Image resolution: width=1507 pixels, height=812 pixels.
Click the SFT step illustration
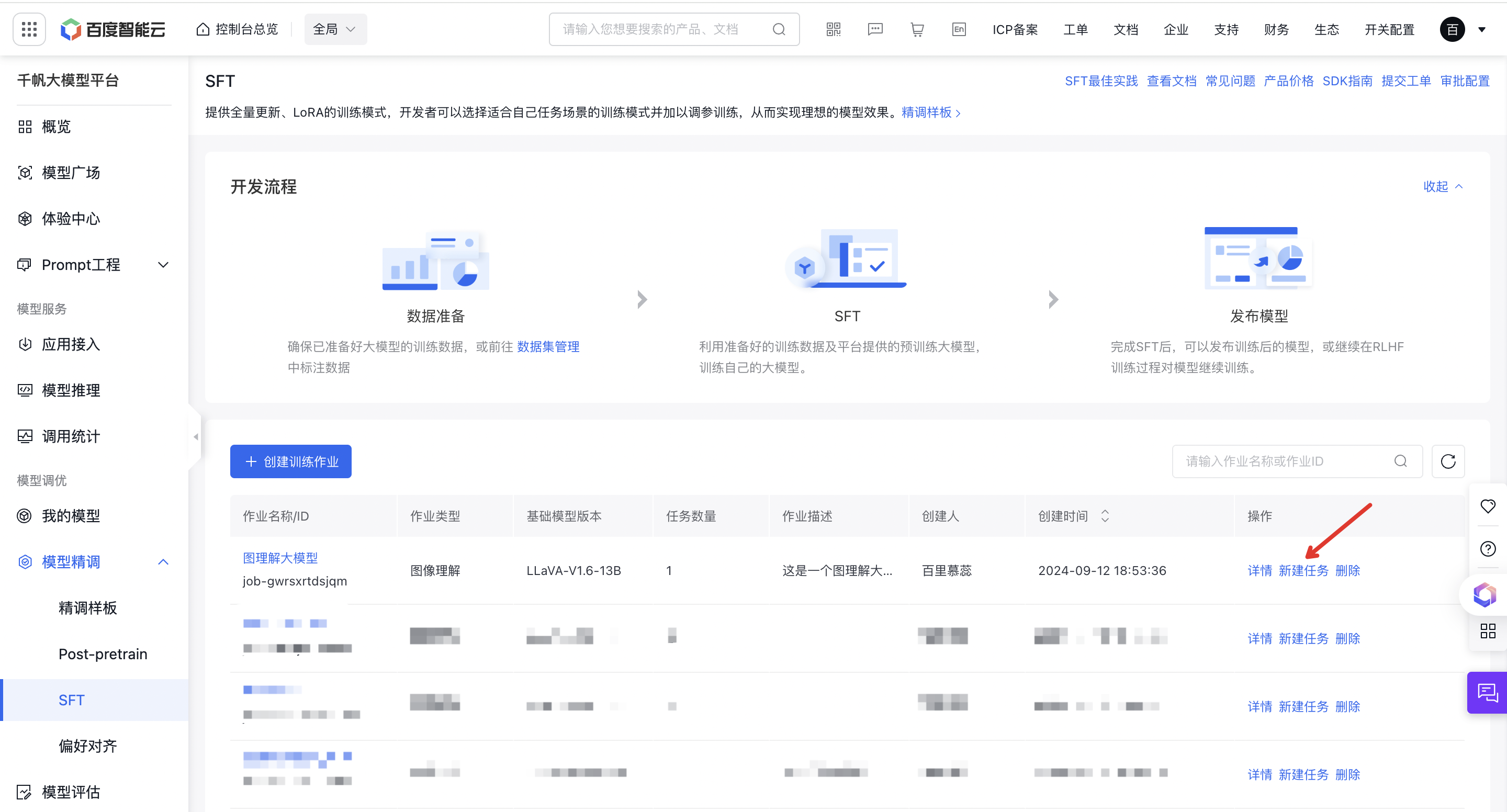point(847,258)
